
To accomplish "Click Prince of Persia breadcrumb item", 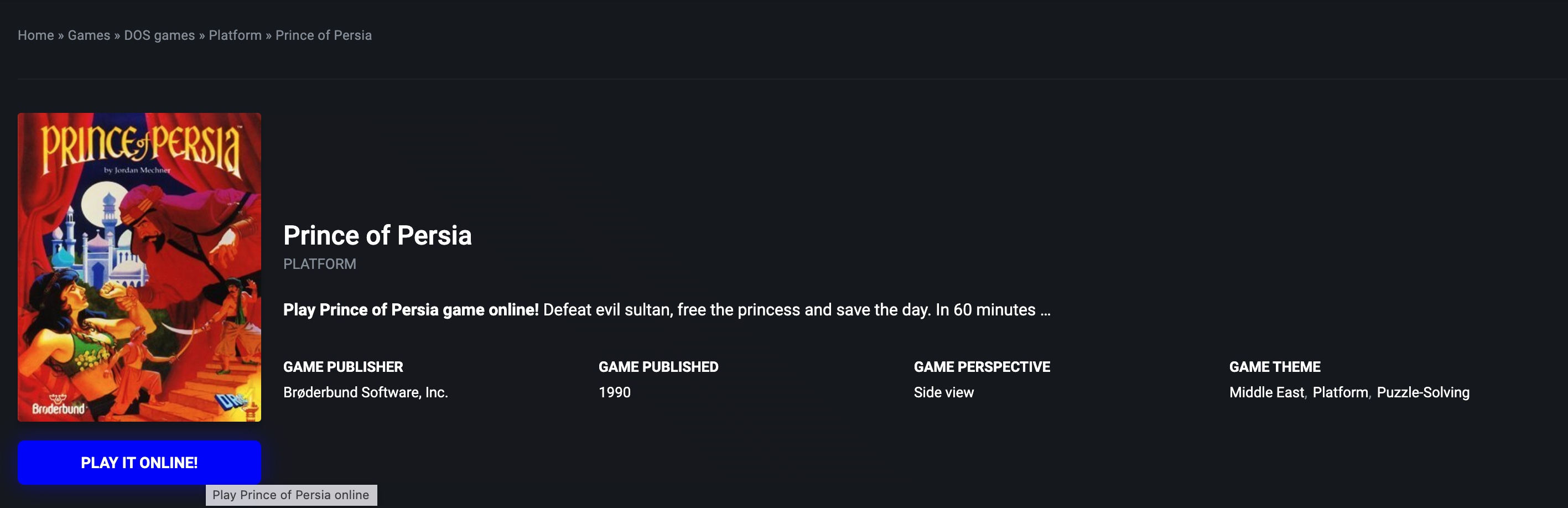I will pyautogui.click(x=323, y=35).
